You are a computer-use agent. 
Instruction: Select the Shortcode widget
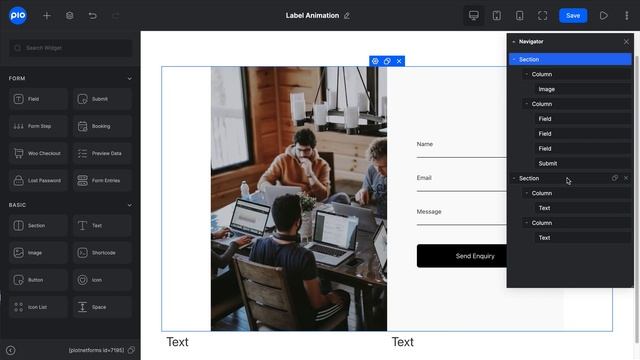tap(102, 253)
